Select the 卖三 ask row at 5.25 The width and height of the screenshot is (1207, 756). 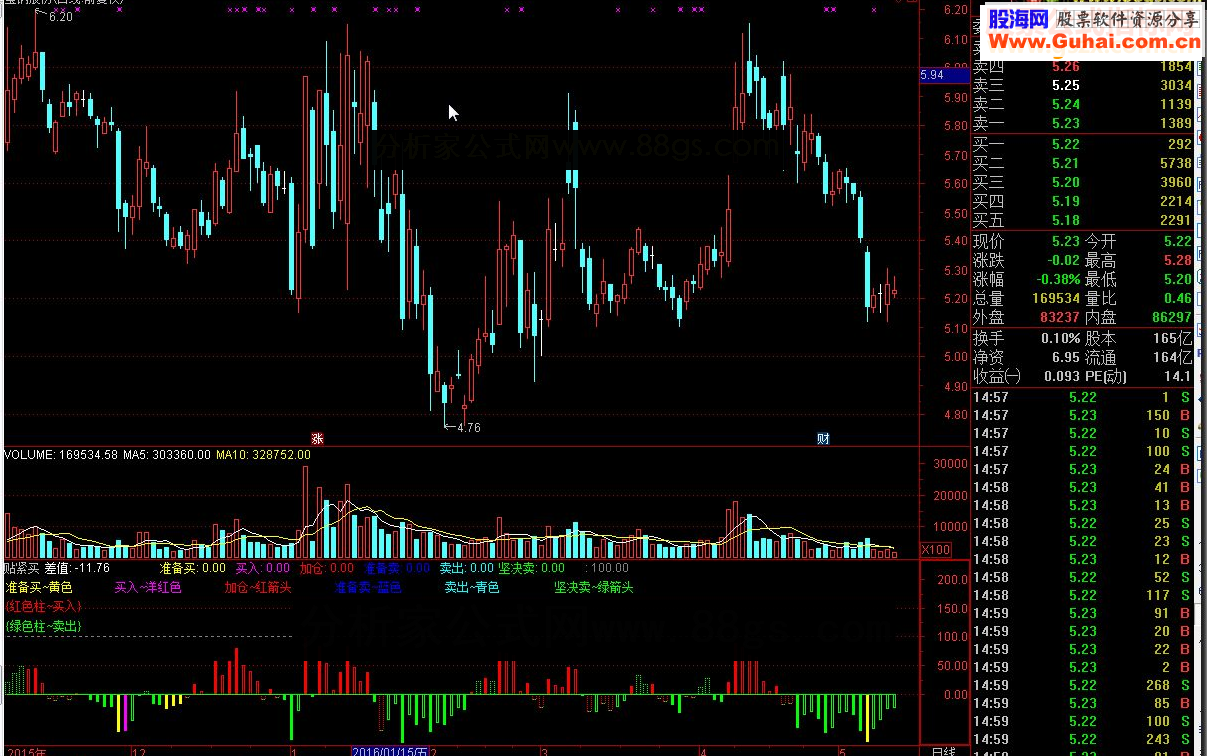[x=1083, y=86]
